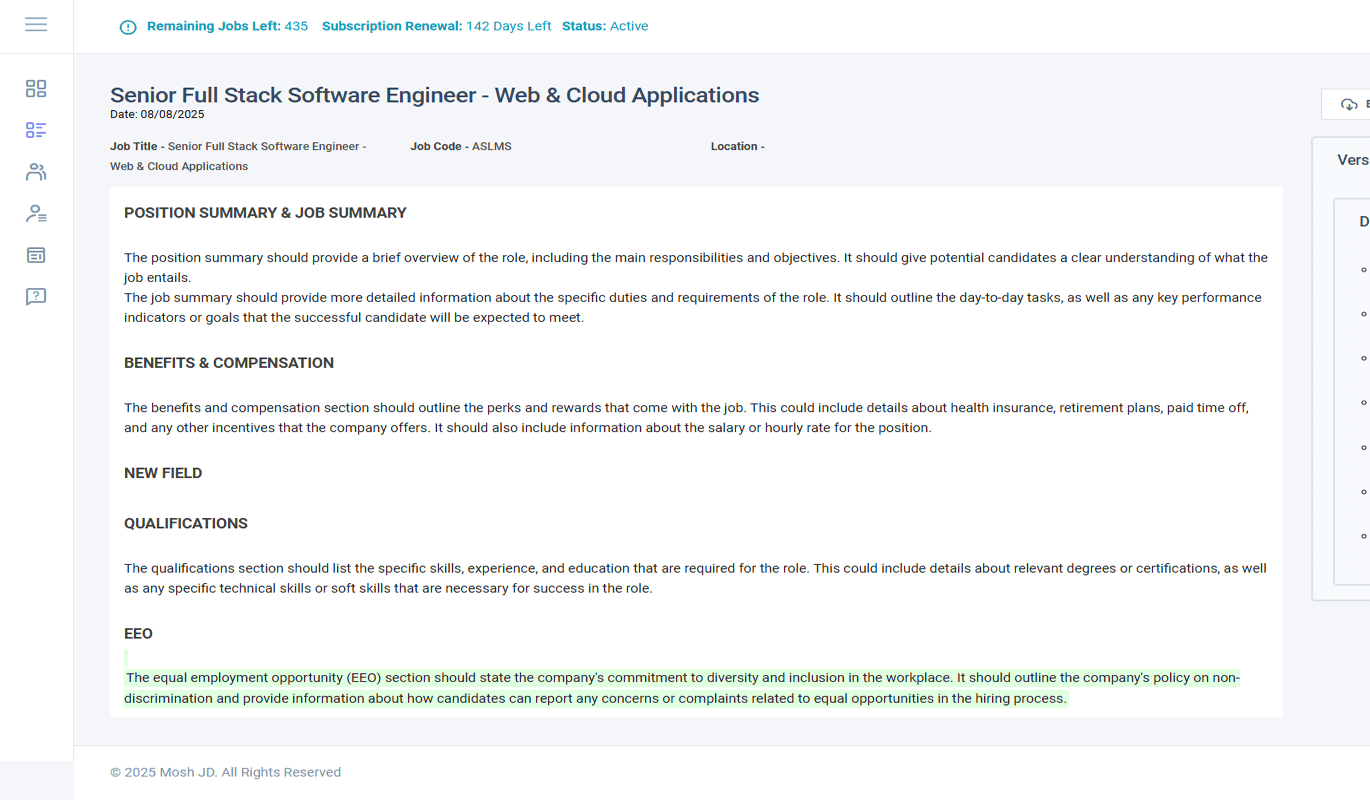The image size is (1370, 800).
Task: Open the hamburger navigation menu
Action: point(36,26)
